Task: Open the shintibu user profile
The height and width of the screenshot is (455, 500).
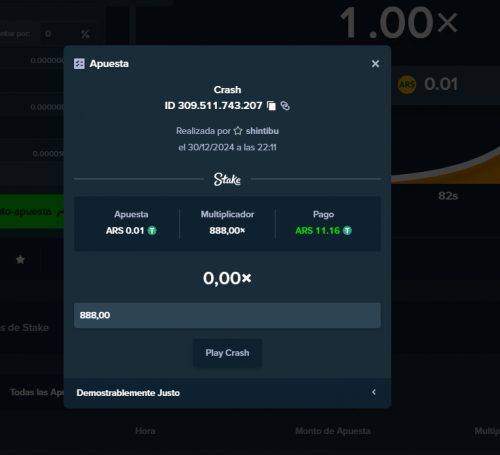Action: 262,131
